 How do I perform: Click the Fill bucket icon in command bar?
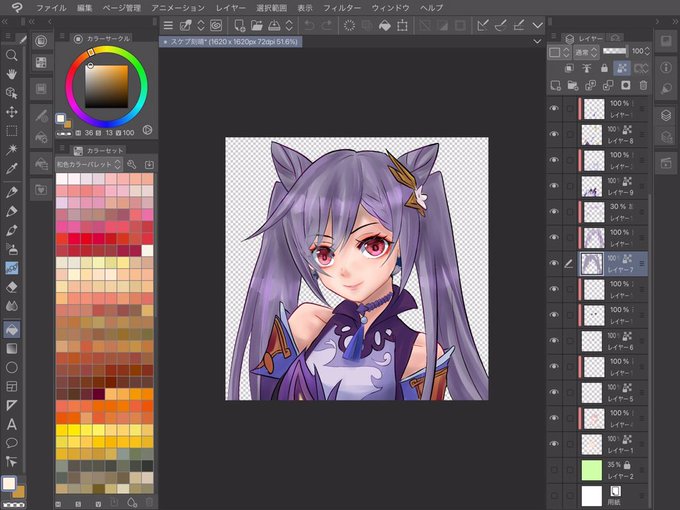[x=384, y=26]
